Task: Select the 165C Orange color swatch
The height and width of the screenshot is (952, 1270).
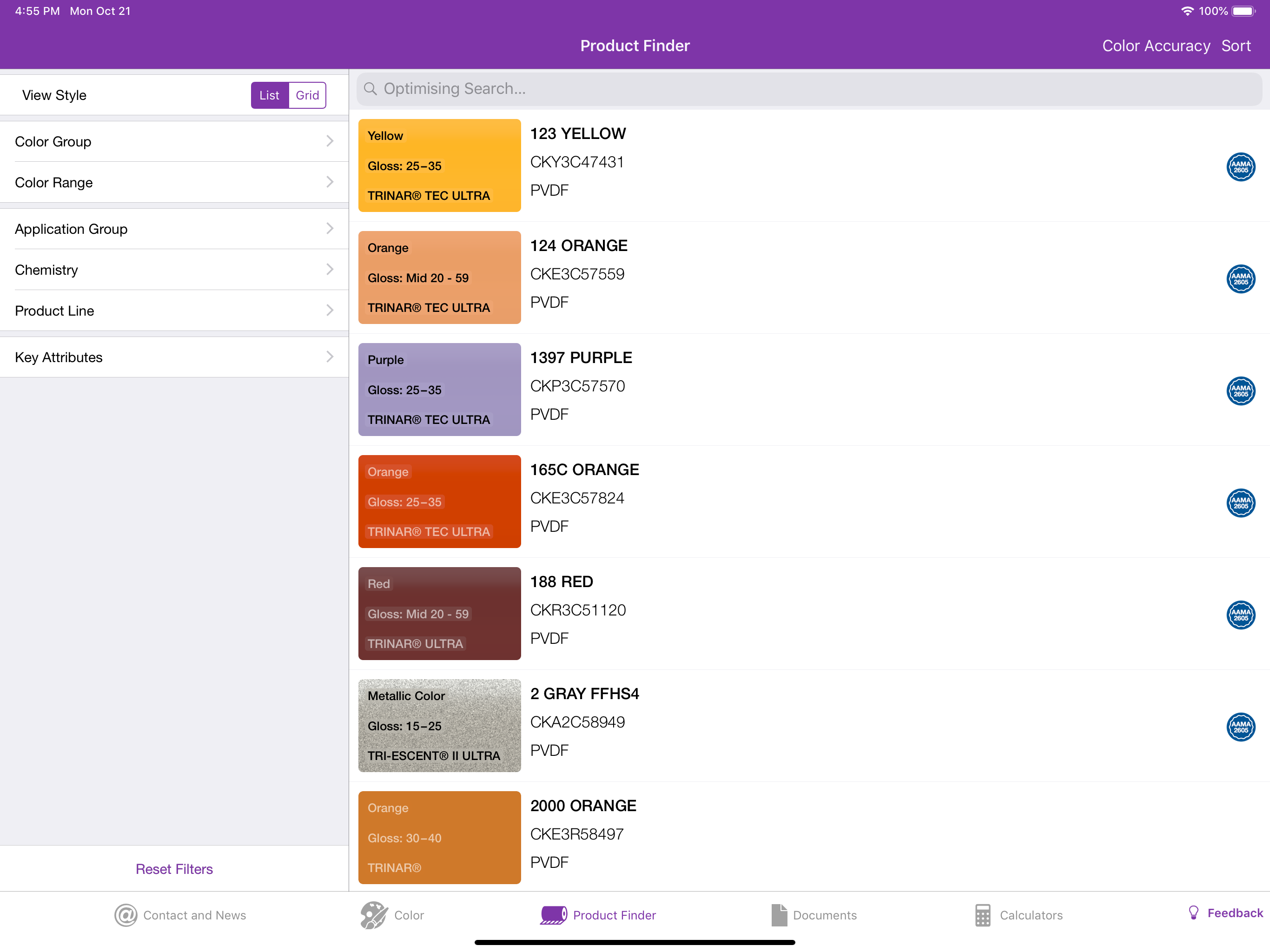Action: coord(439,501)
